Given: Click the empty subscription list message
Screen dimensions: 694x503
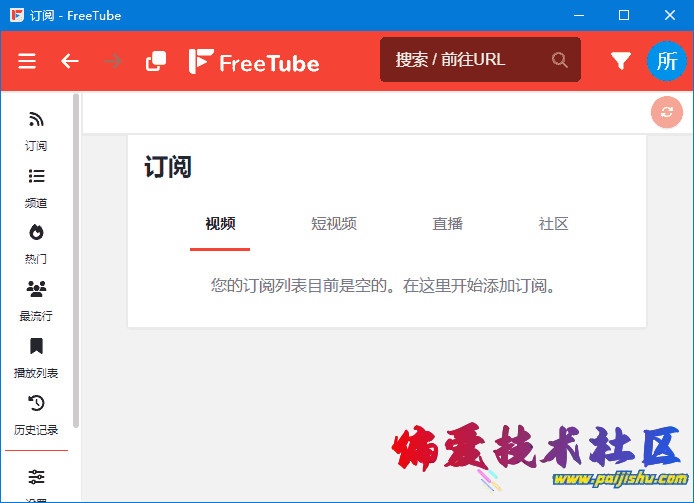Looking at the screenshot, I should (383, 286).
